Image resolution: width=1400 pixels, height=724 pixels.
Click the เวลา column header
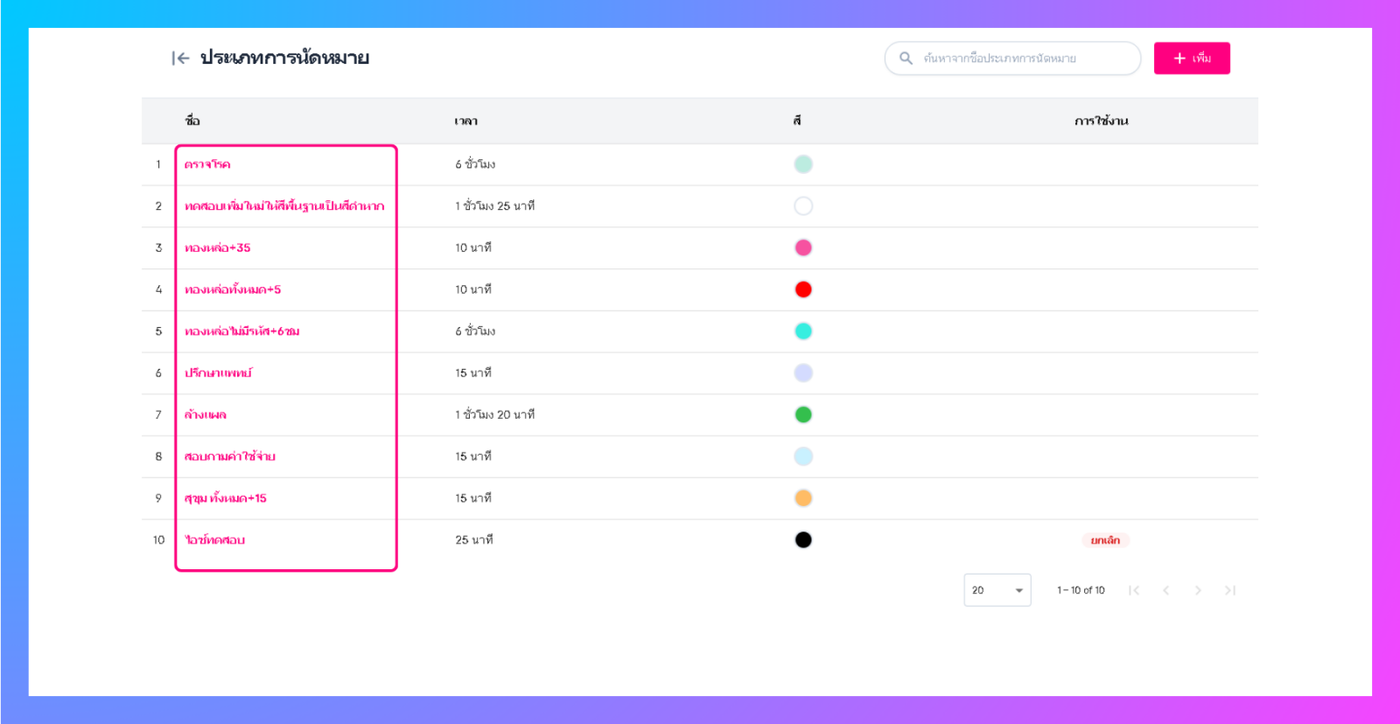465,121
